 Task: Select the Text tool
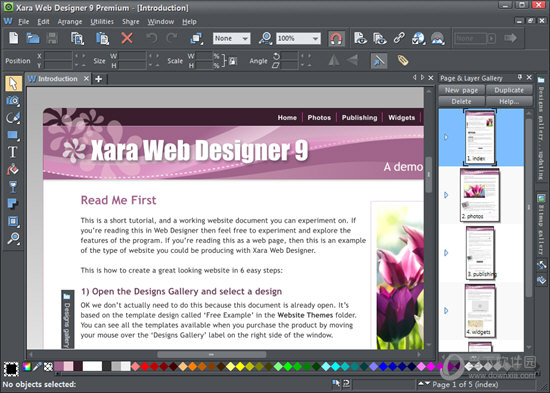point(13,152)
